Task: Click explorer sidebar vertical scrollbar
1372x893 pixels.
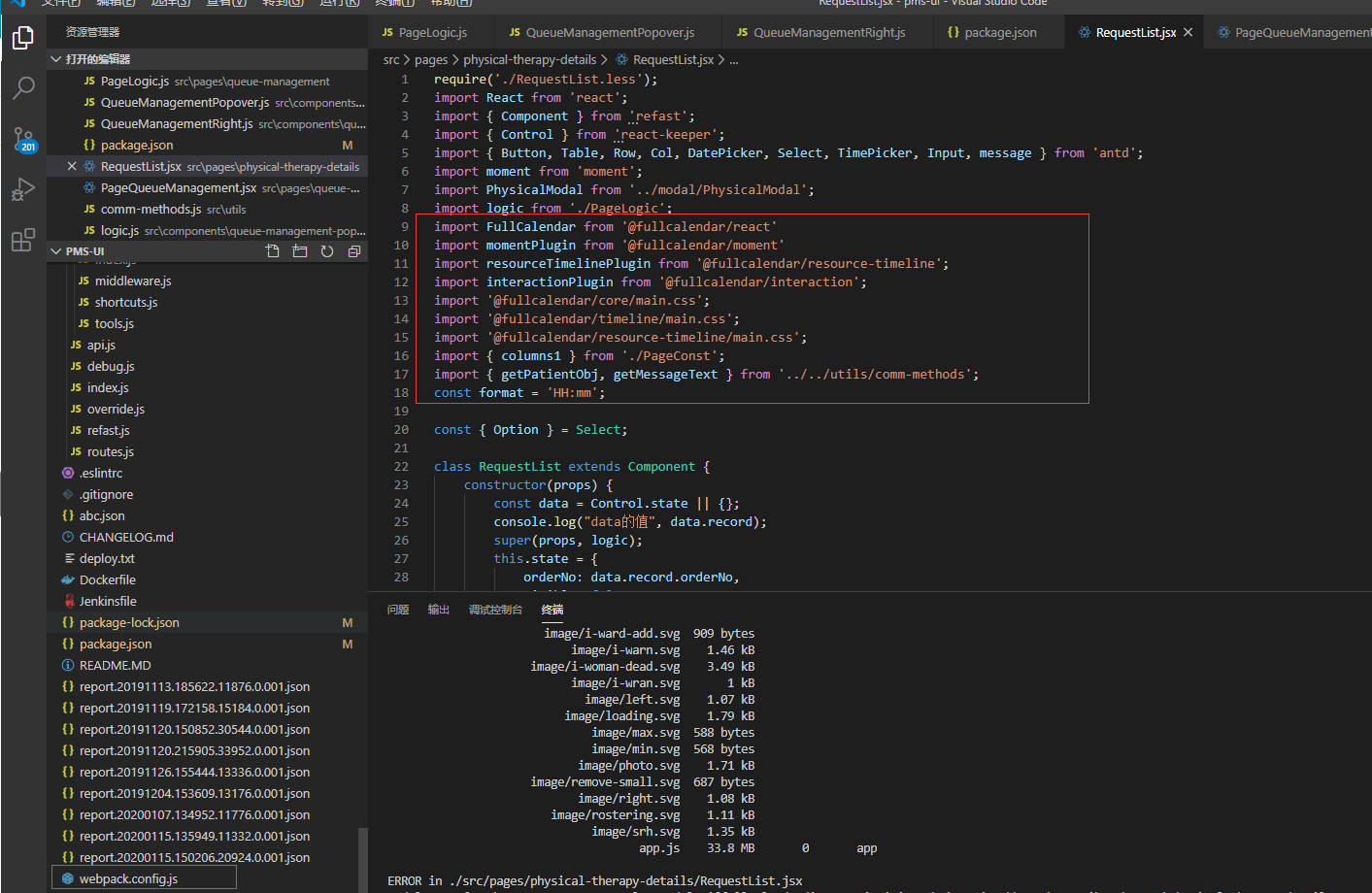Action: (x=363, y=859)
